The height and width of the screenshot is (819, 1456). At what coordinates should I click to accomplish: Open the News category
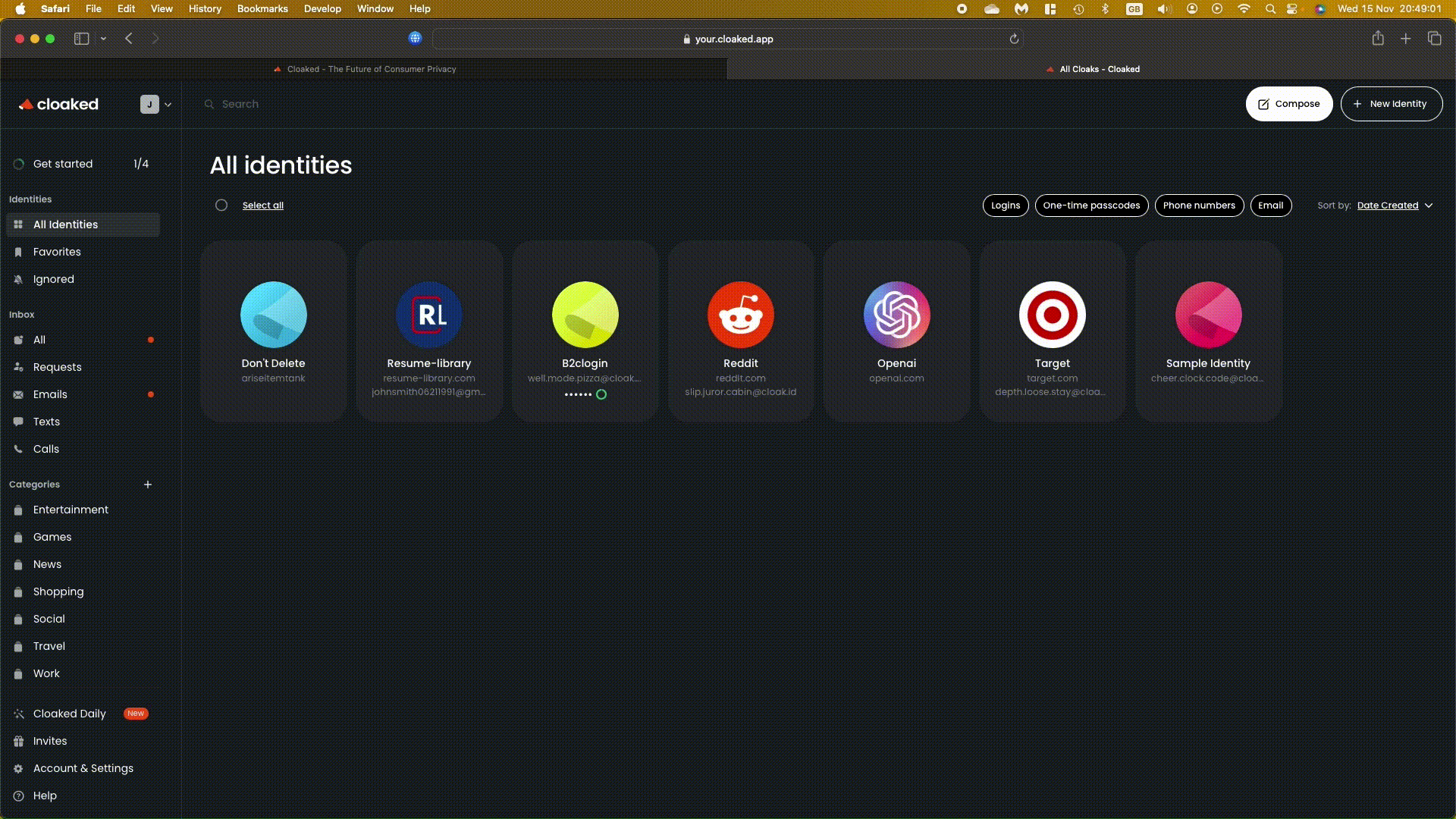coord(83,564)
